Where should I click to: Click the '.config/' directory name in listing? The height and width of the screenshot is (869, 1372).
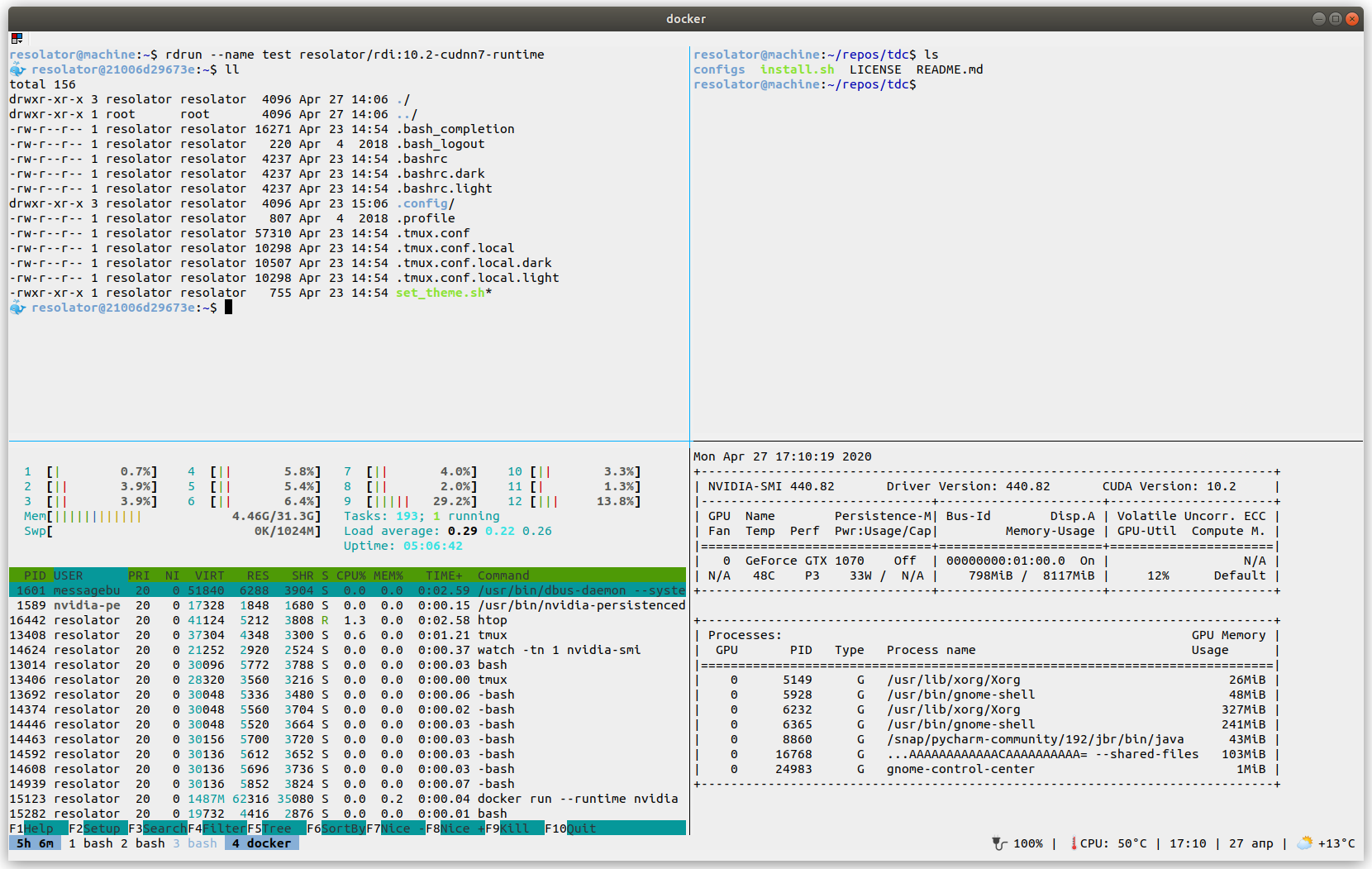point(426,203)
